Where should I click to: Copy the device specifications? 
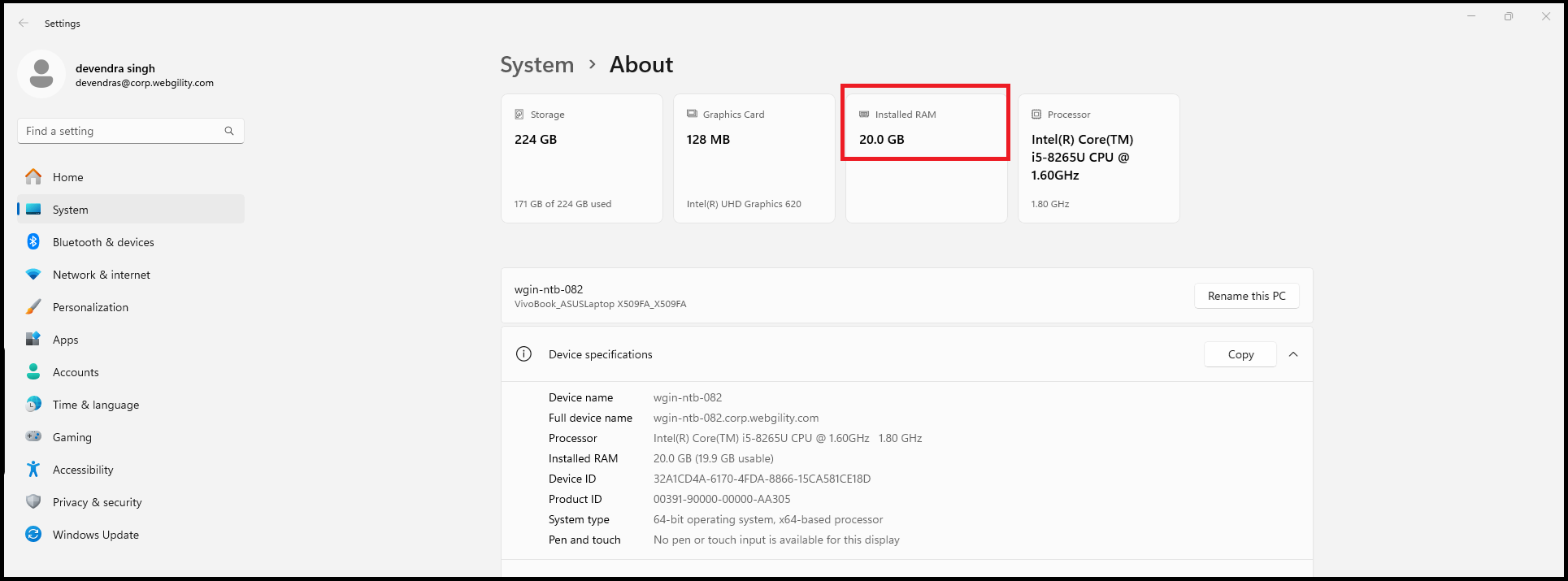[1240, 354]
